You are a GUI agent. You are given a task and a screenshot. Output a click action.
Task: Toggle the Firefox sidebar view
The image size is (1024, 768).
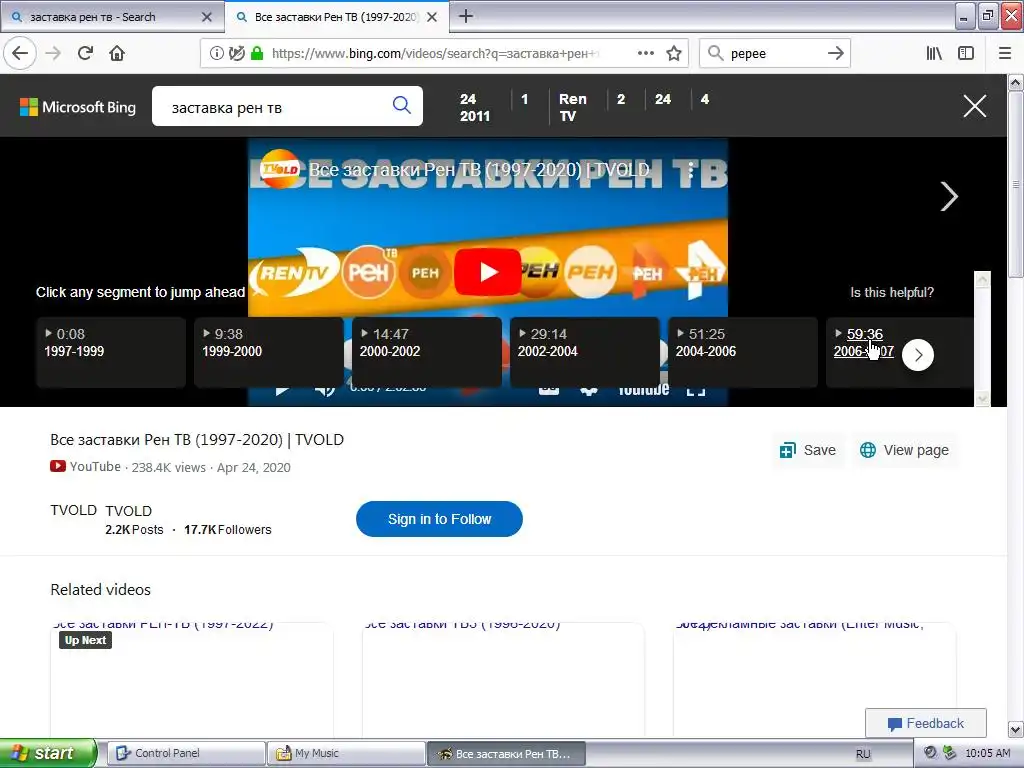966,54
